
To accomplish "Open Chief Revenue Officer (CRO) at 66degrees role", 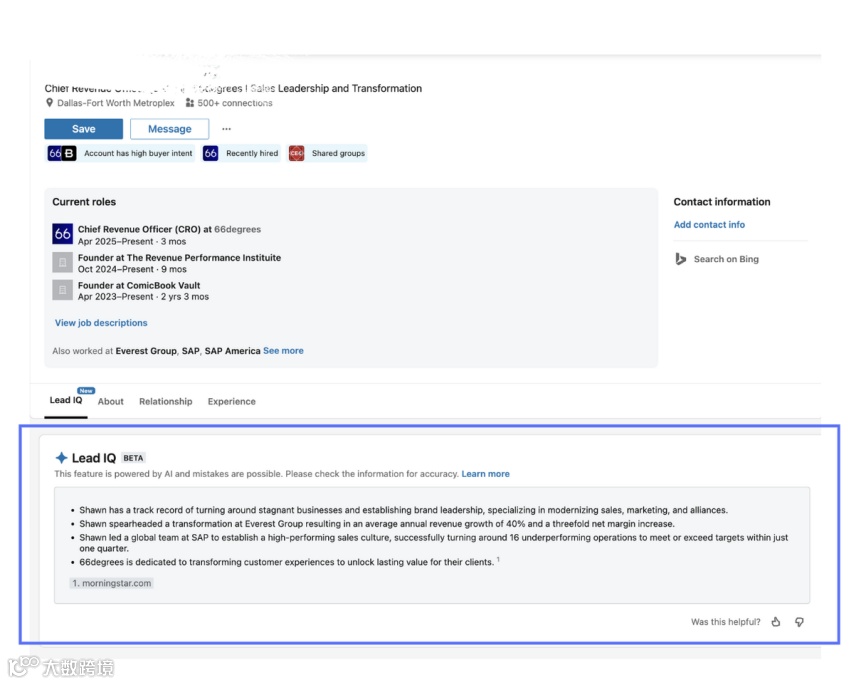I will [169, 229].
